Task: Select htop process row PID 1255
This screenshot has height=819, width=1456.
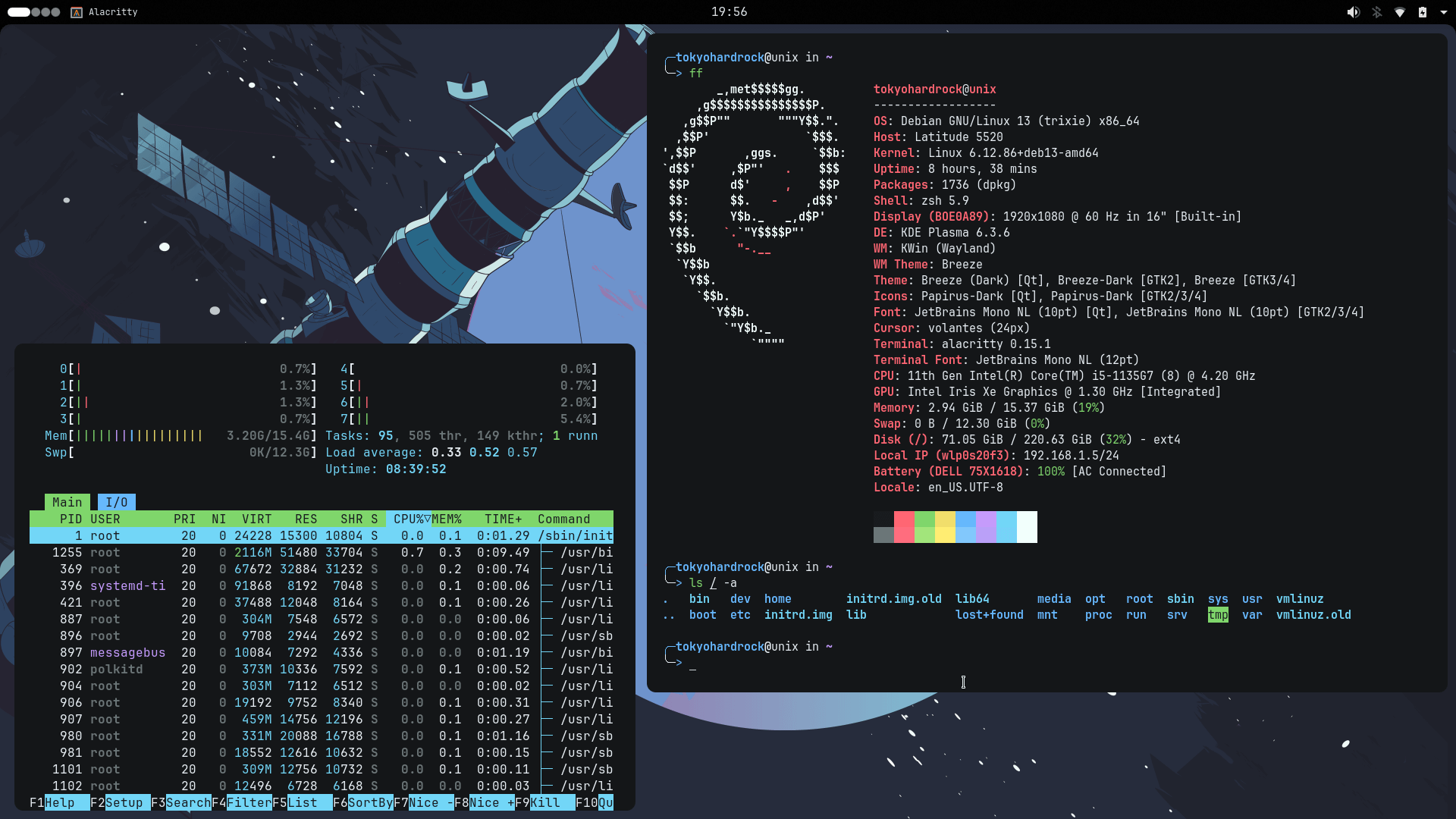Action: 322,552
